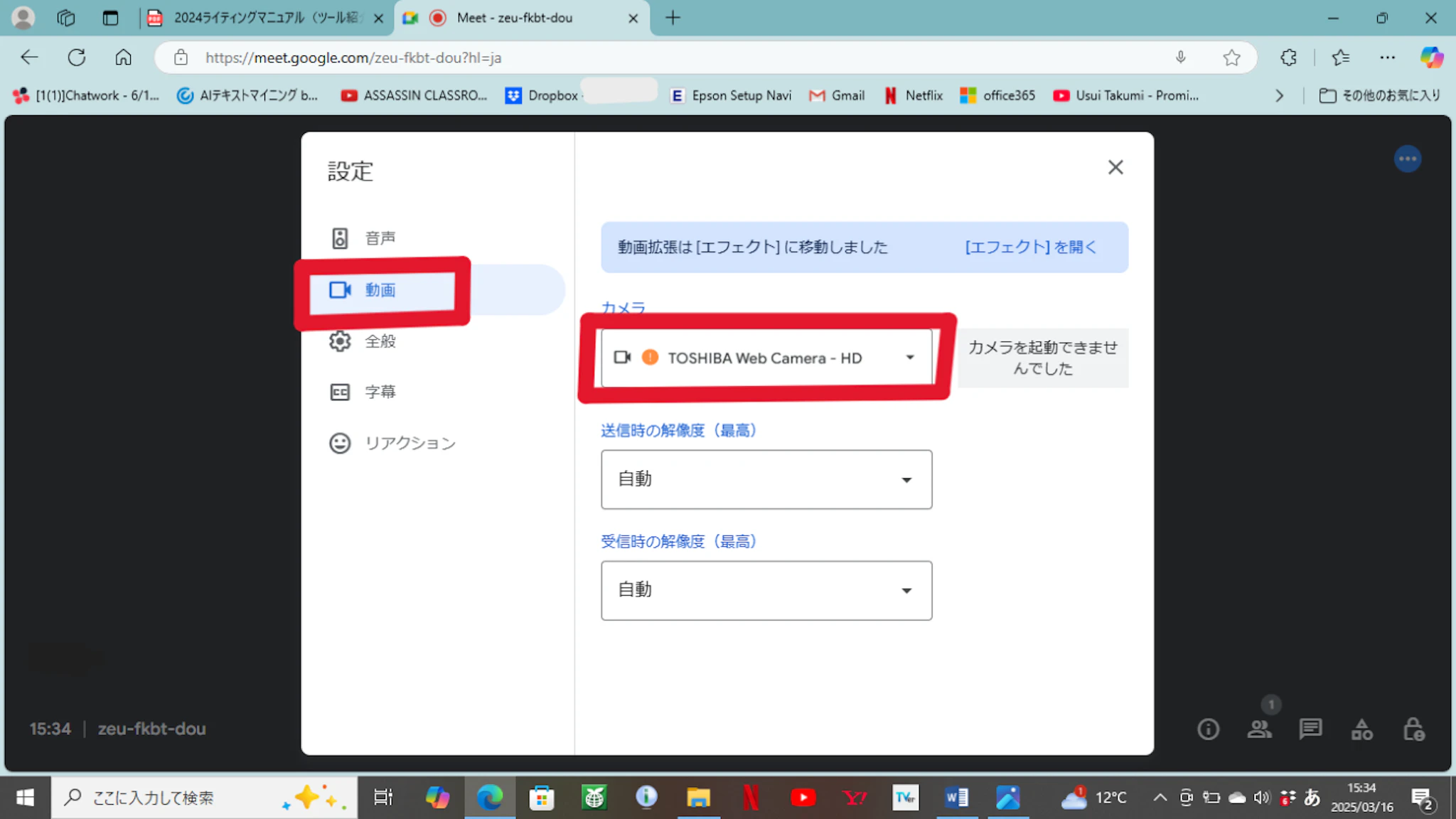Expand the TOSHIBA Web Camera dropdown

point(766,358)
